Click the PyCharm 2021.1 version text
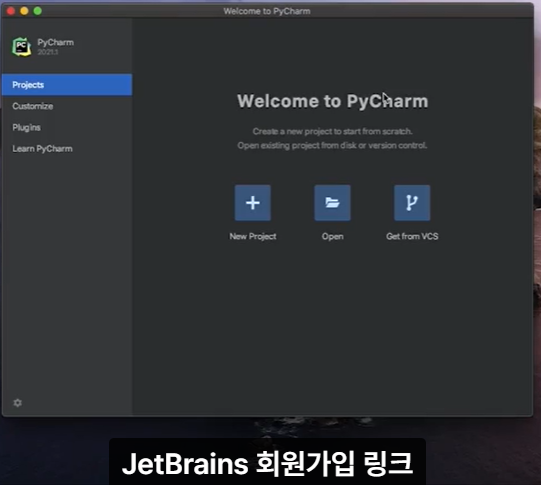 pyautogui.click(x=48, y=52)
